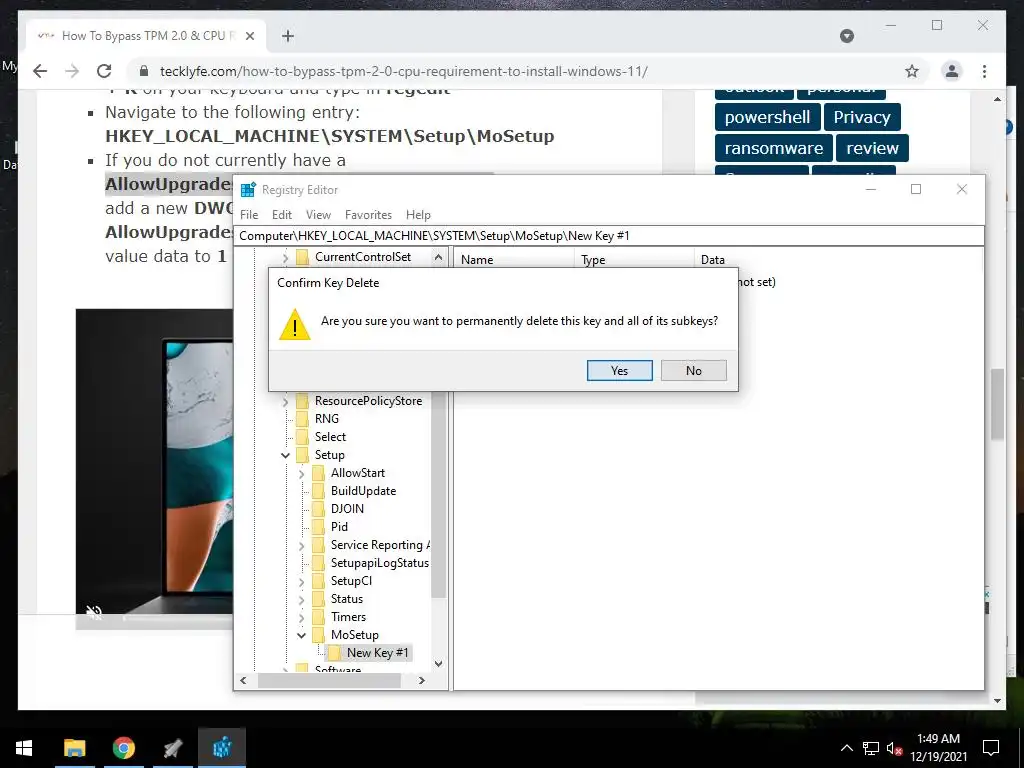Click the muted volume tray icon
The width and height of the screenshot is (1024, 768).
(x=894, y=748)
